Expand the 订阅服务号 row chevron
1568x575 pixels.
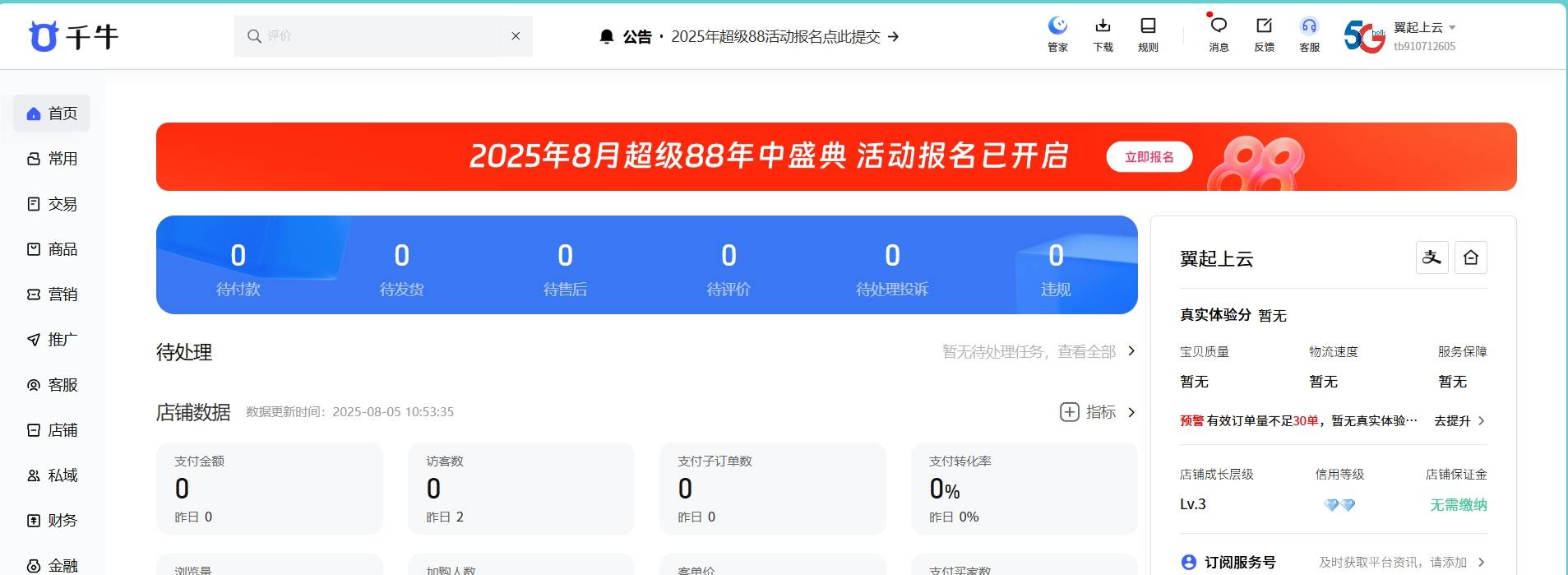tap(1482, 562)
